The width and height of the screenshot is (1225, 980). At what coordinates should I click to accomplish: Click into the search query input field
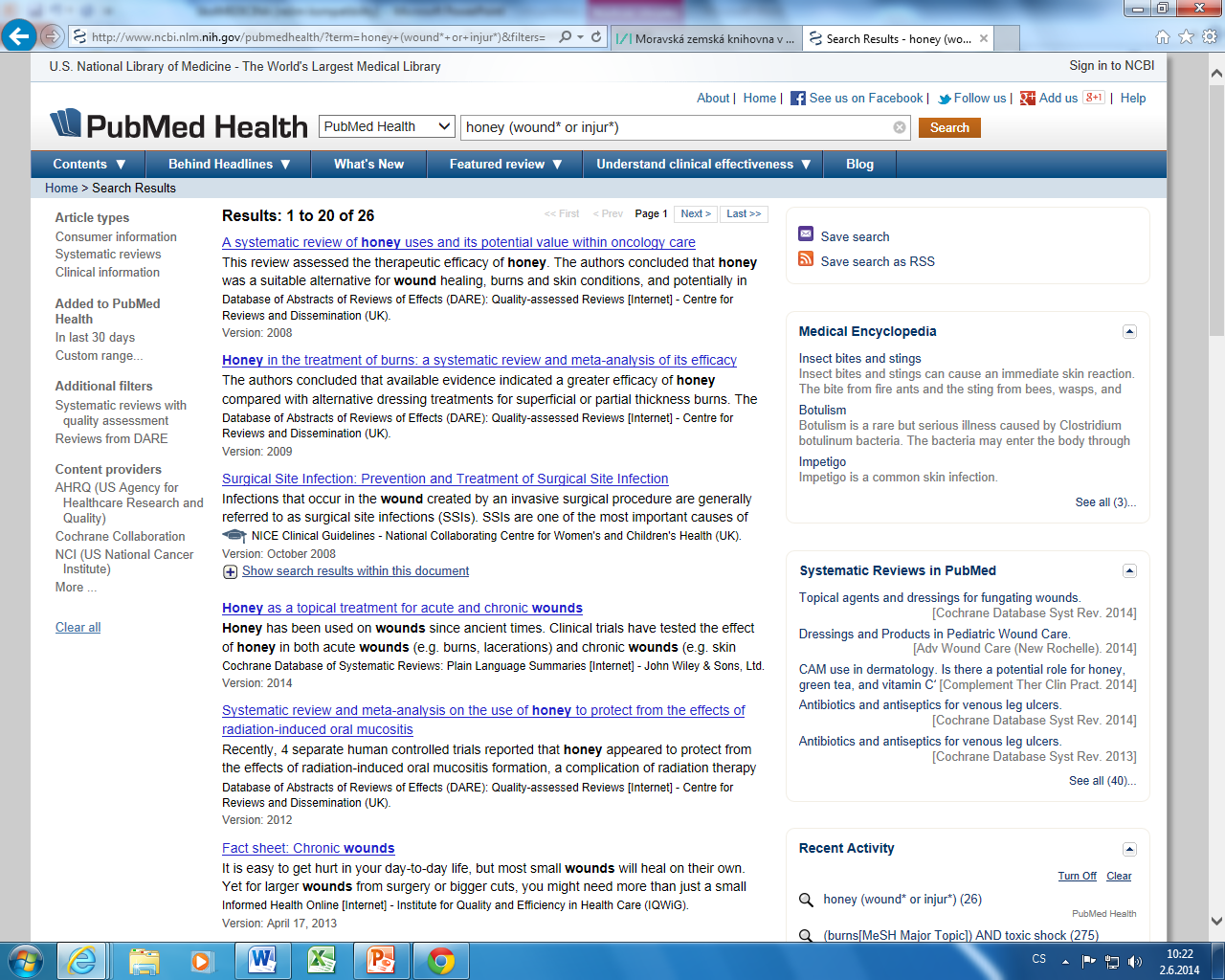coord(677,127)
